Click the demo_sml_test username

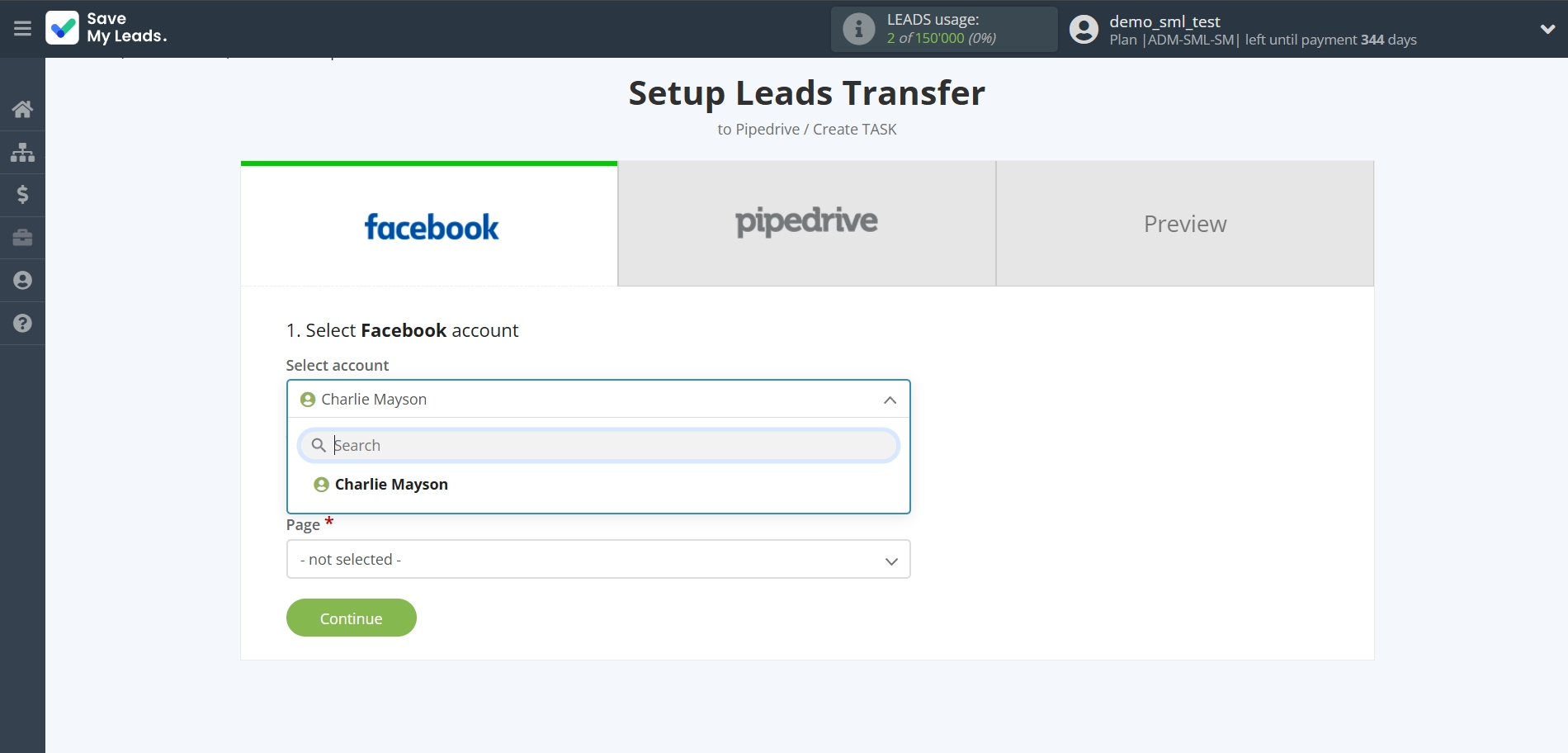point(1164,21)
